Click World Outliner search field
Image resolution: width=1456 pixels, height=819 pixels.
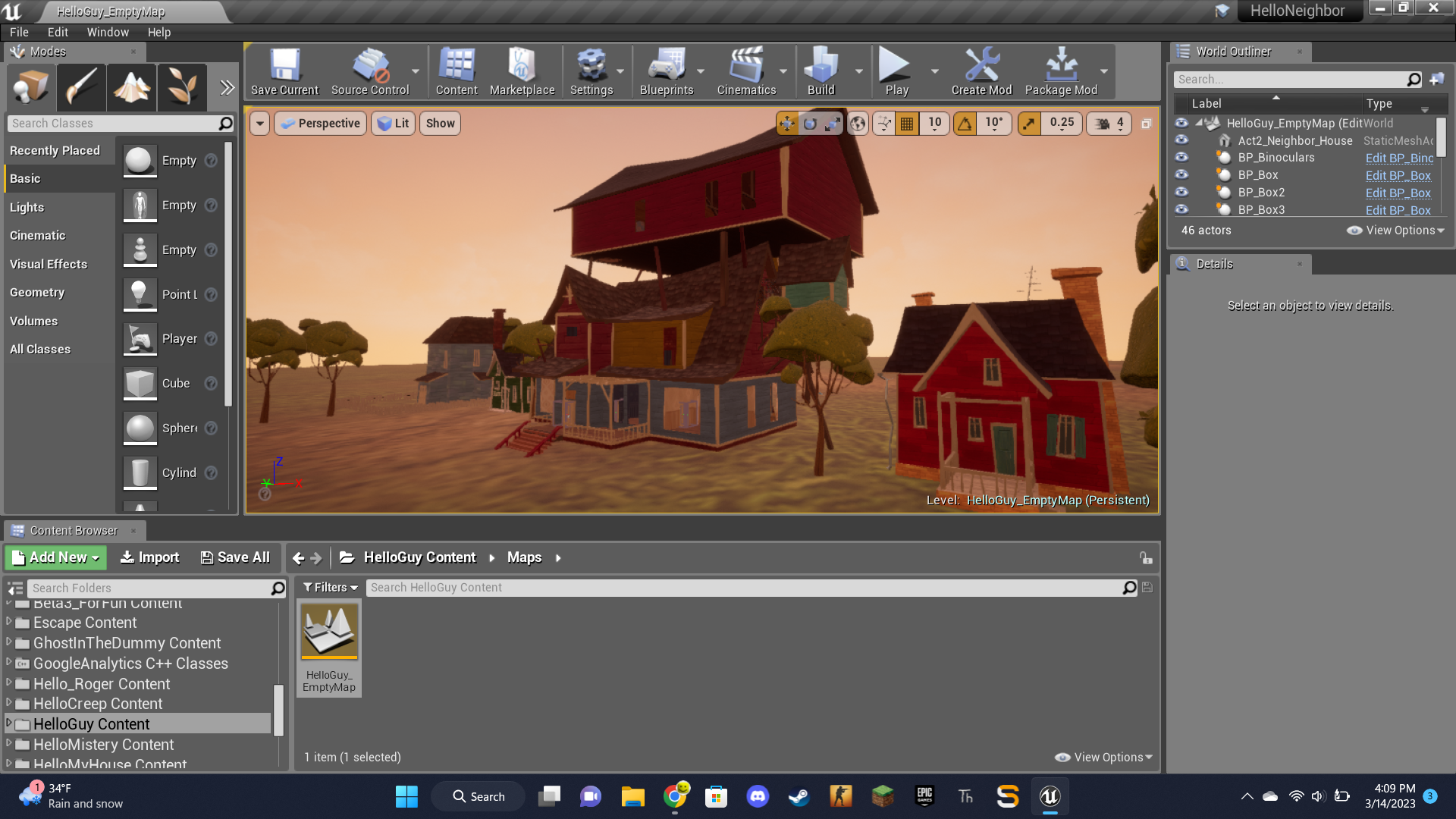(x=1297, y=80)
